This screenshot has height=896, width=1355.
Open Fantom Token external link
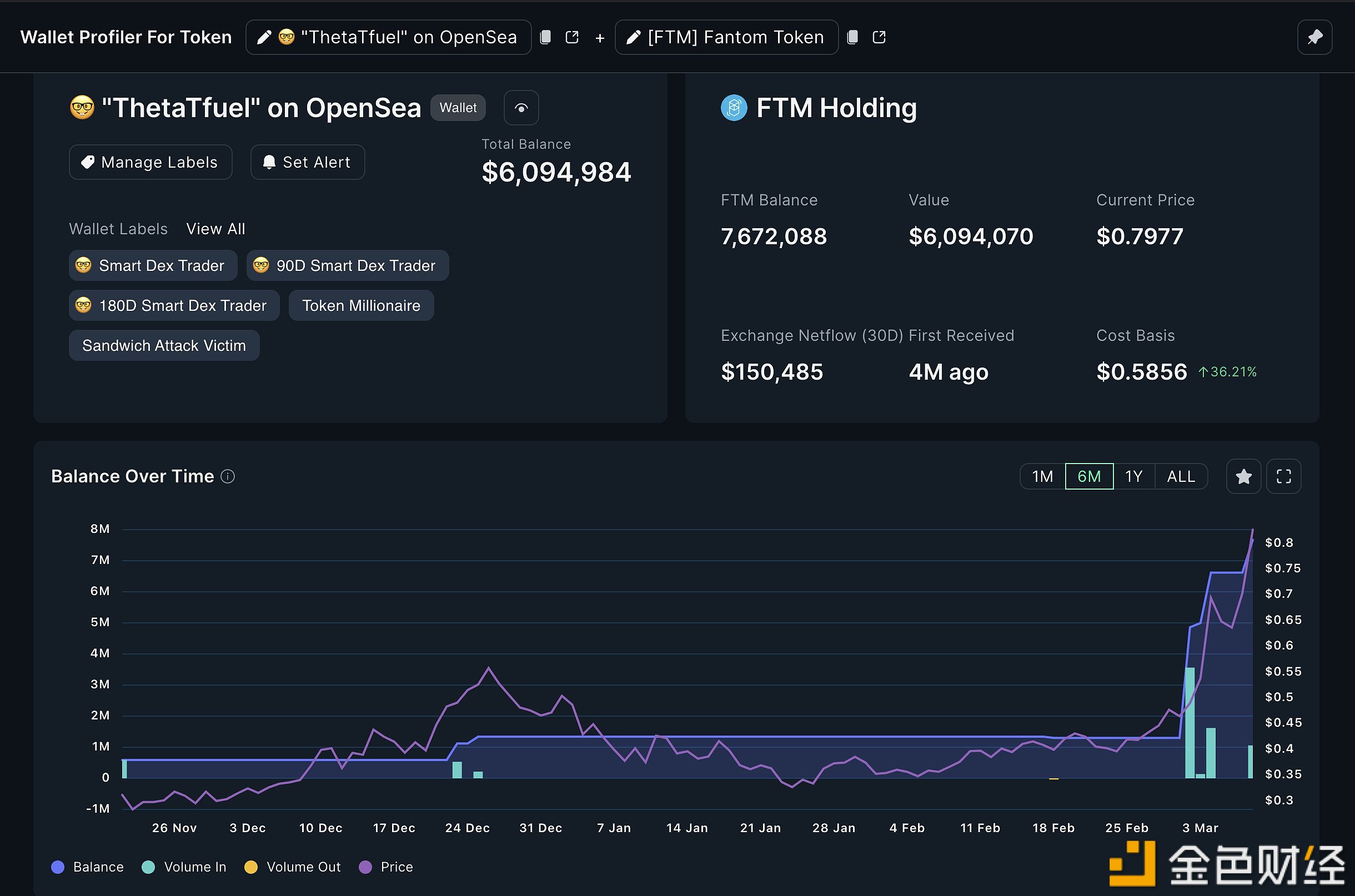(x=879, y=37)
